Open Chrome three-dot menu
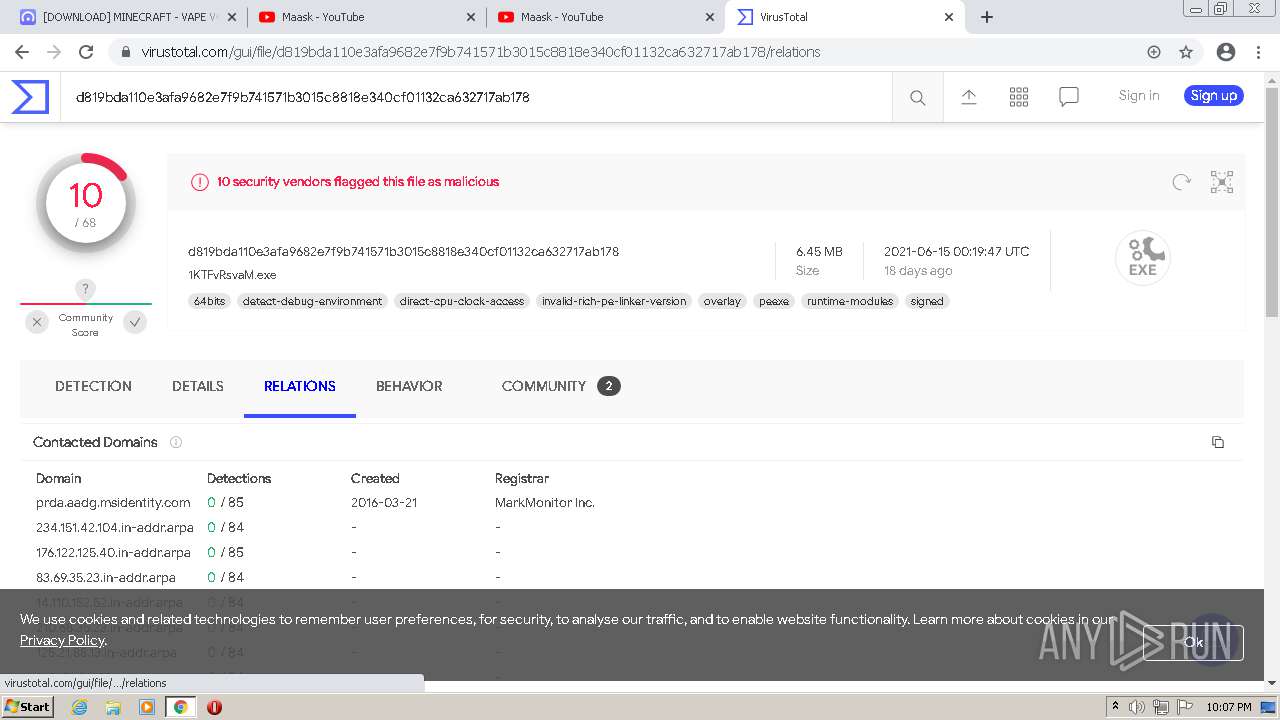The image size is (1280, 720). 1259,52
